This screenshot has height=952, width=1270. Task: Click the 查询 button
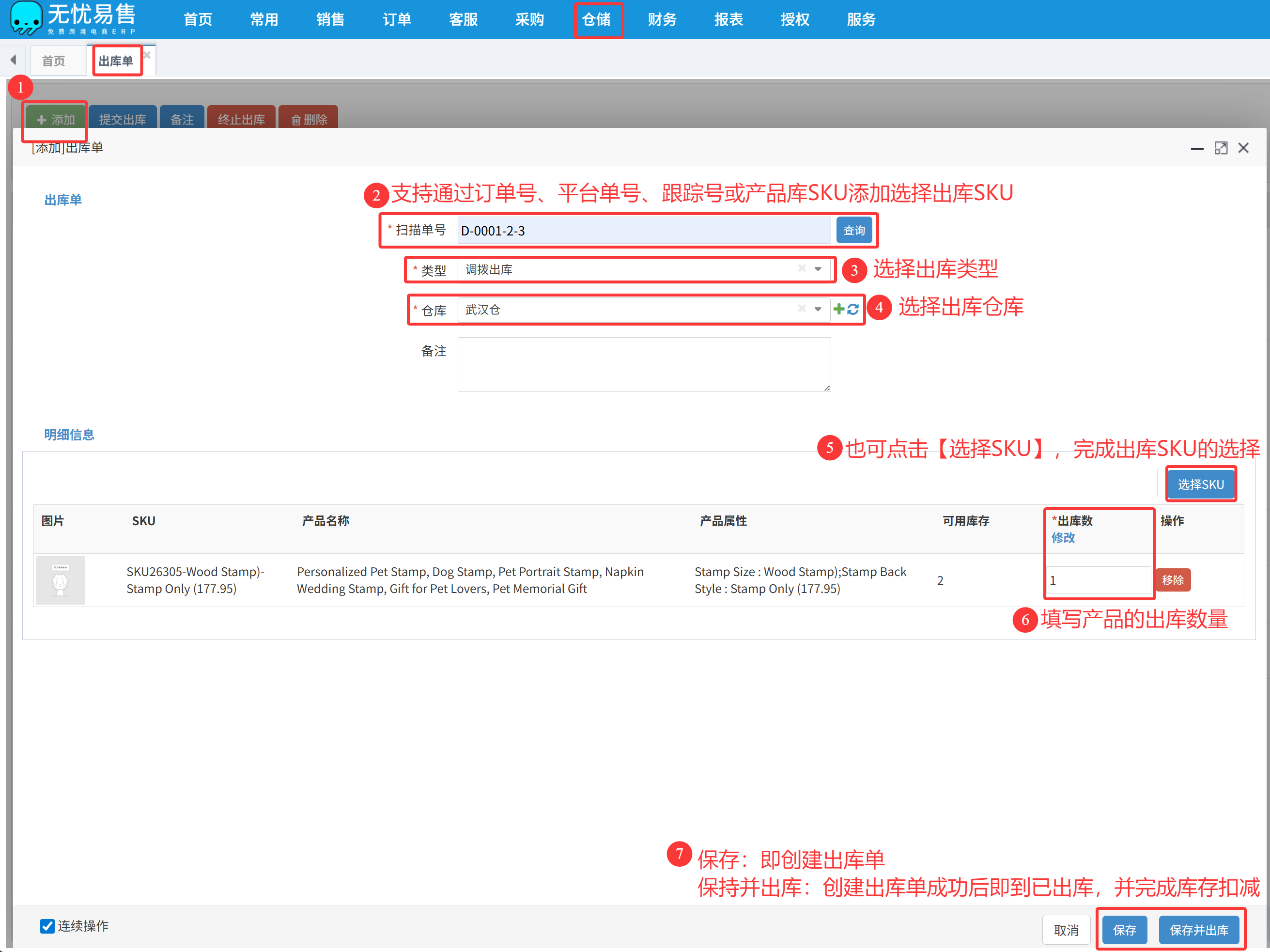(854, 230)
